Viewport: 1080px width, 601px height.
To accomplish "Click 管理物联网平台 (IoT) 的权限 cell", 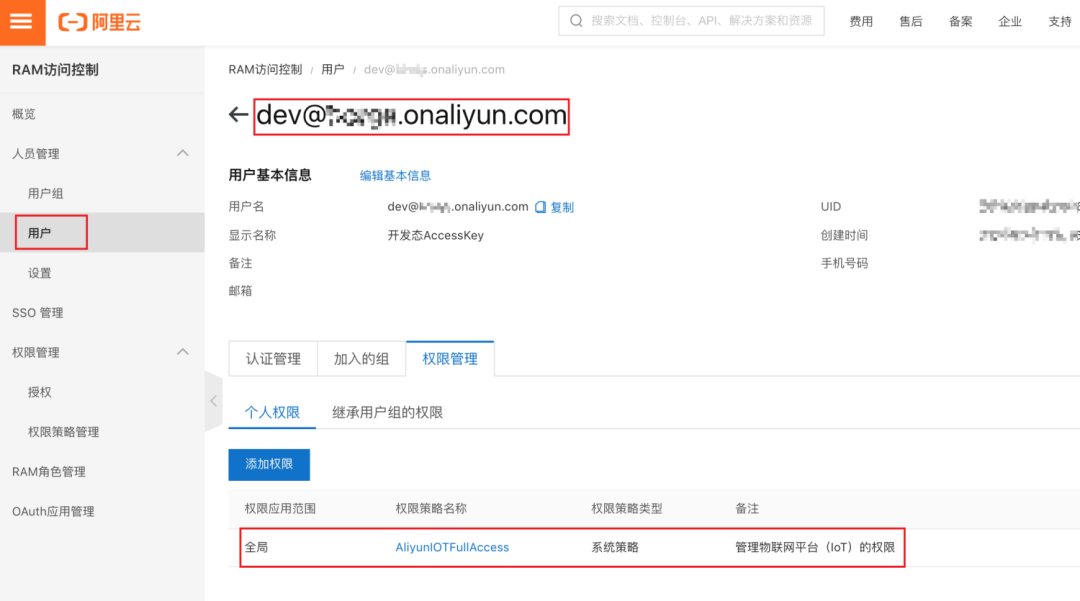I will pos(815,547).
